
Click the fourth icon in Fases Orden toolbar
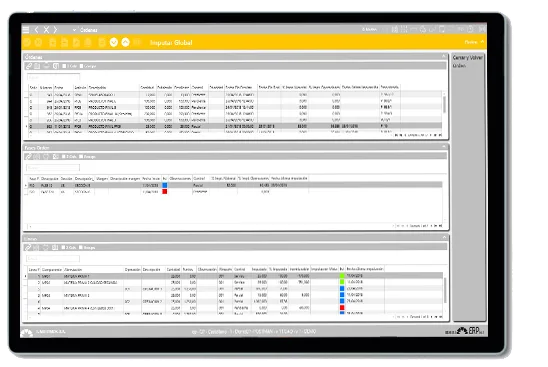point(55,157)
